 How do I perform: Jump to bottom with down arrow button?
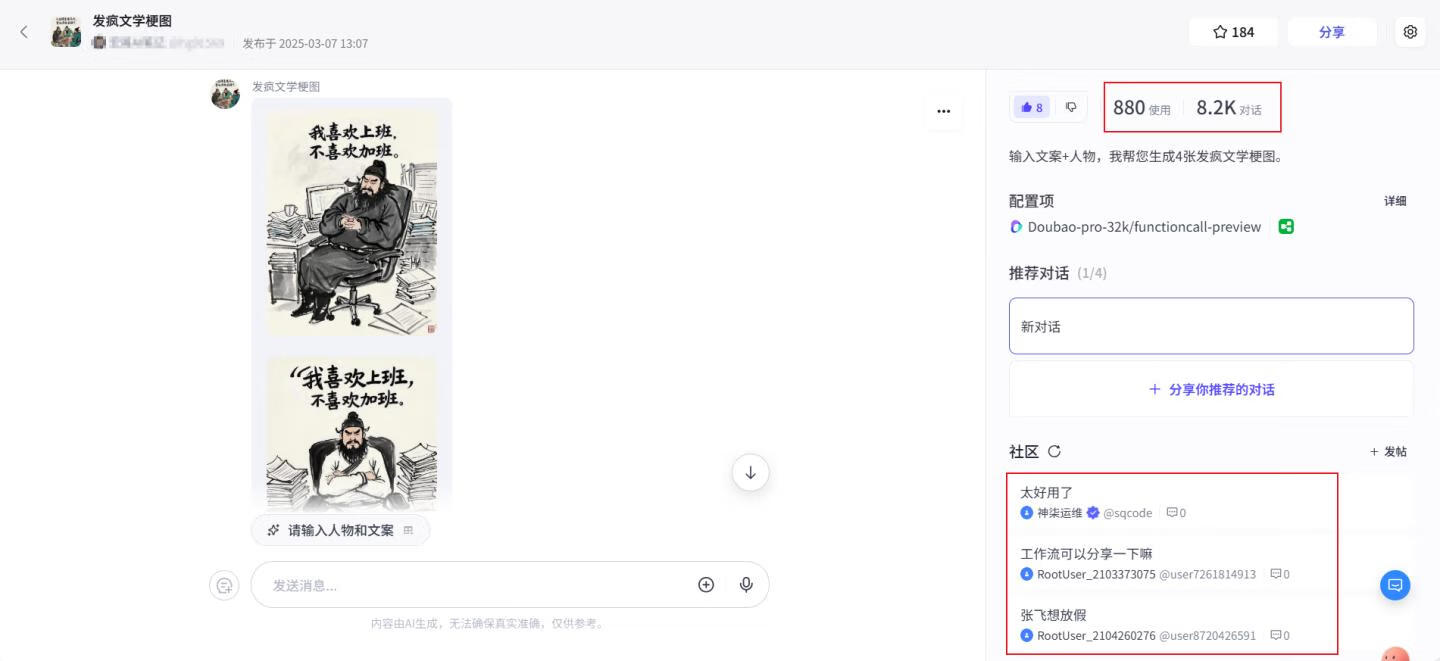[750, 473]
